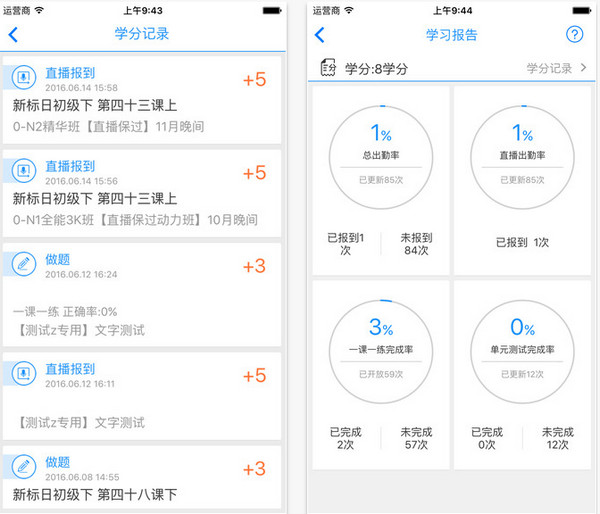Tap 未完成 12次 count

558,438
